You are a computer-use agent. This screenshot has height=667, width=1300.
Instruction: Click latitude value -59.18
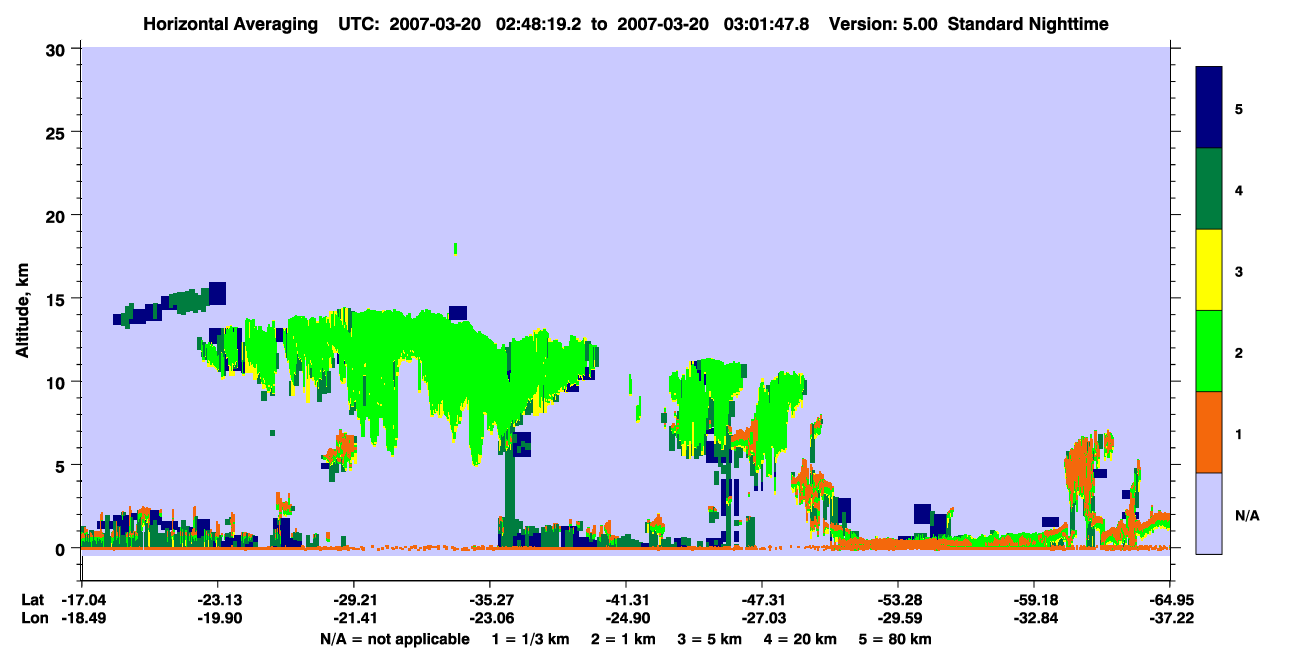coord(1034,600)
